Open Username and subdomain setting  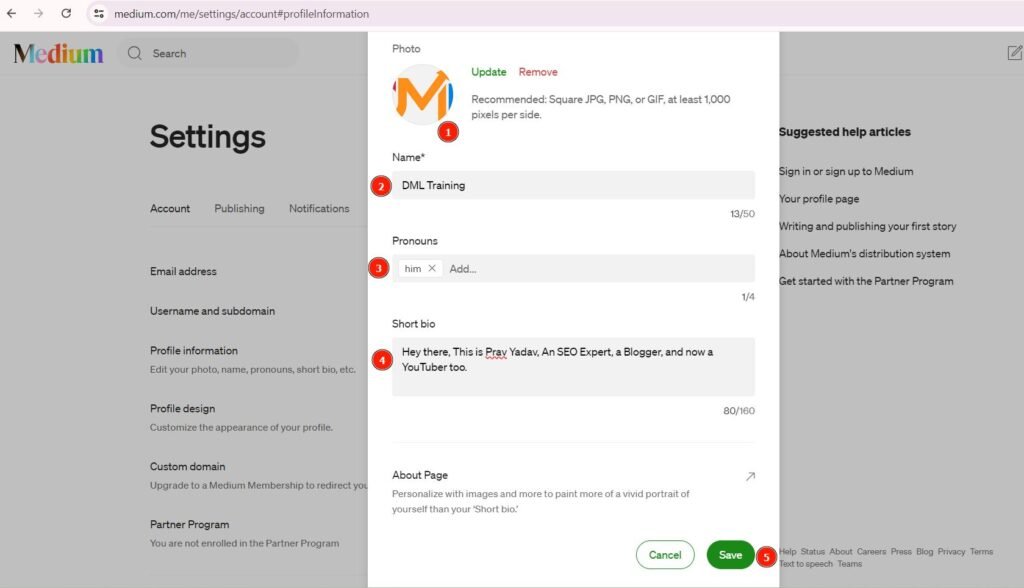pos(212,311)
